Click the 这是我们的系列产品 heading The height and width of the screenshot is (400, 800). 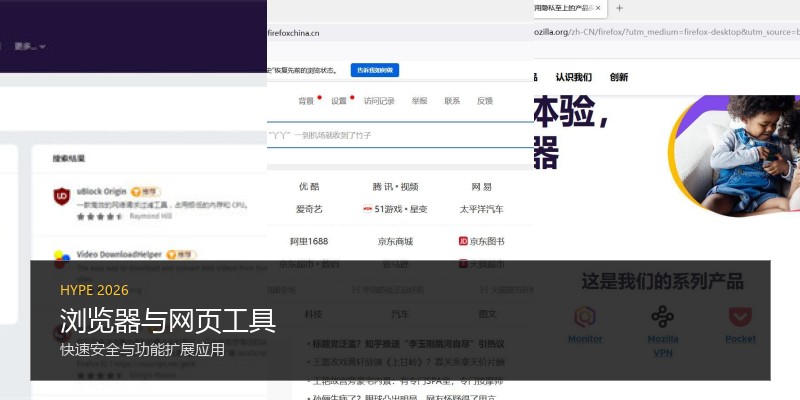(x=662, y=282)
